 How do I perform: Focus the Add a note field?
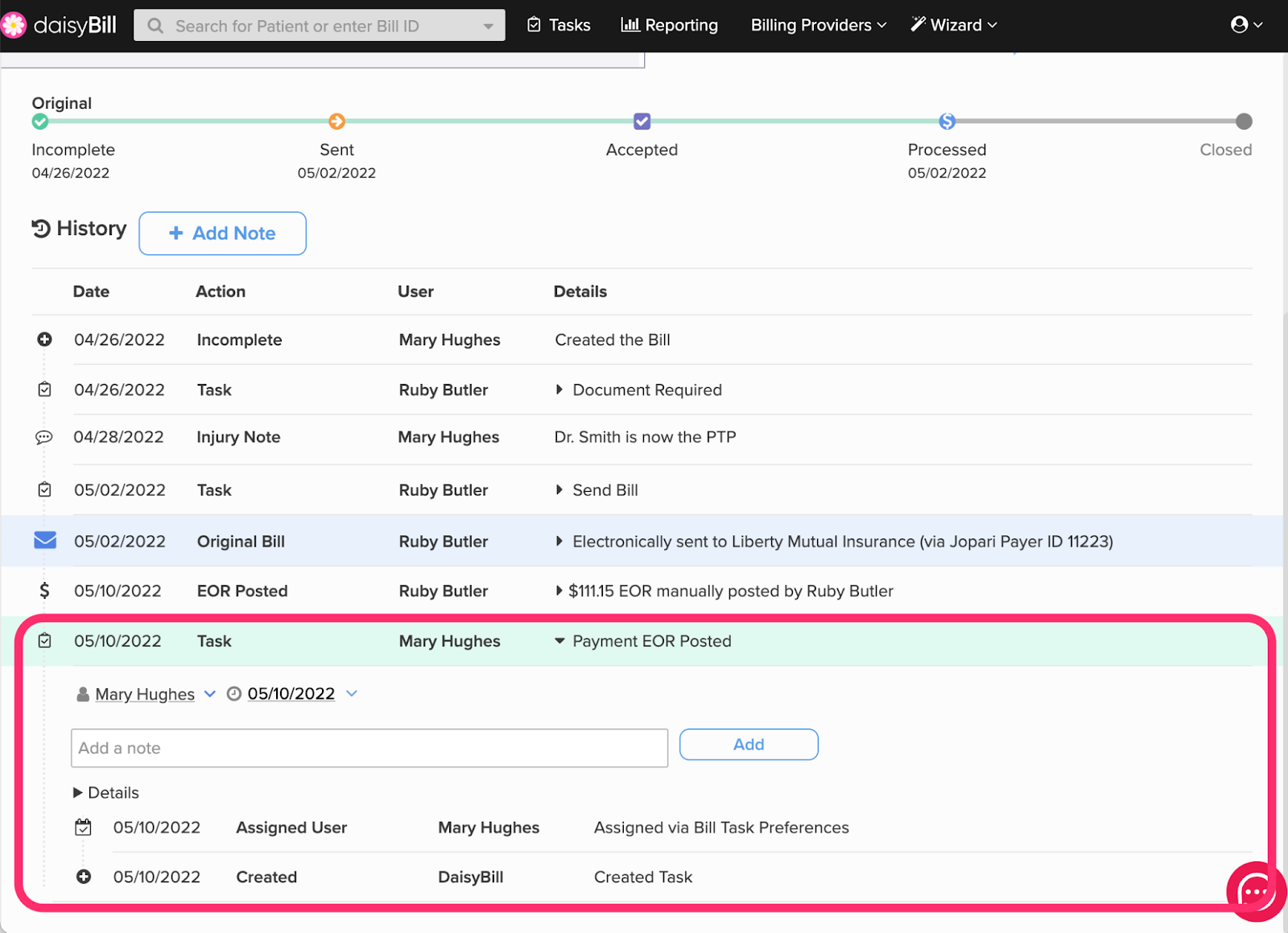(x=369, y=748)
